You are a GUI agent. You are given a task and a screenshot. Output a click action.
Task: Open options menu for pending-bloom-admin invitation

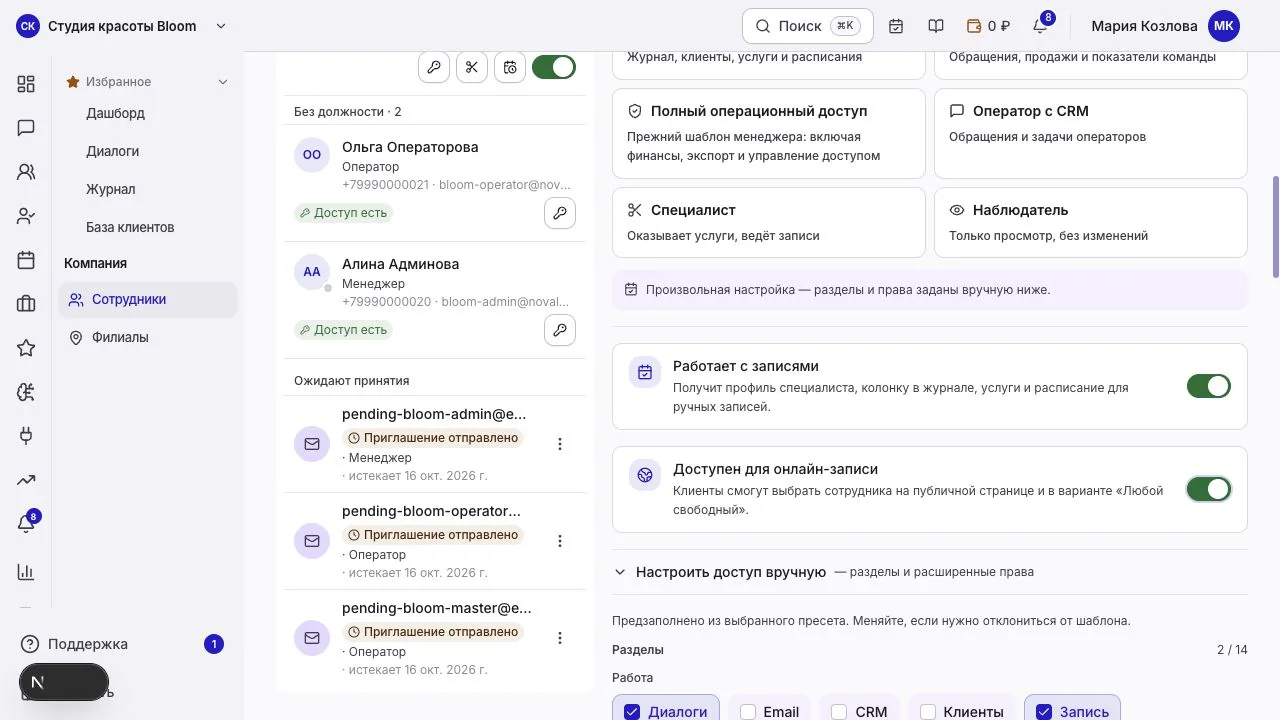pos(560,444)
